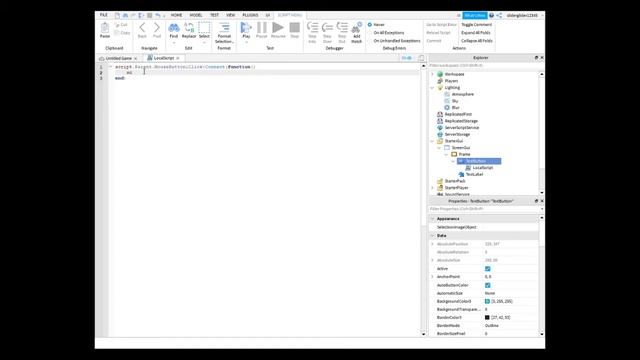
Task: Click the BorderColor3 dark swatch
Action: point(487,318)
